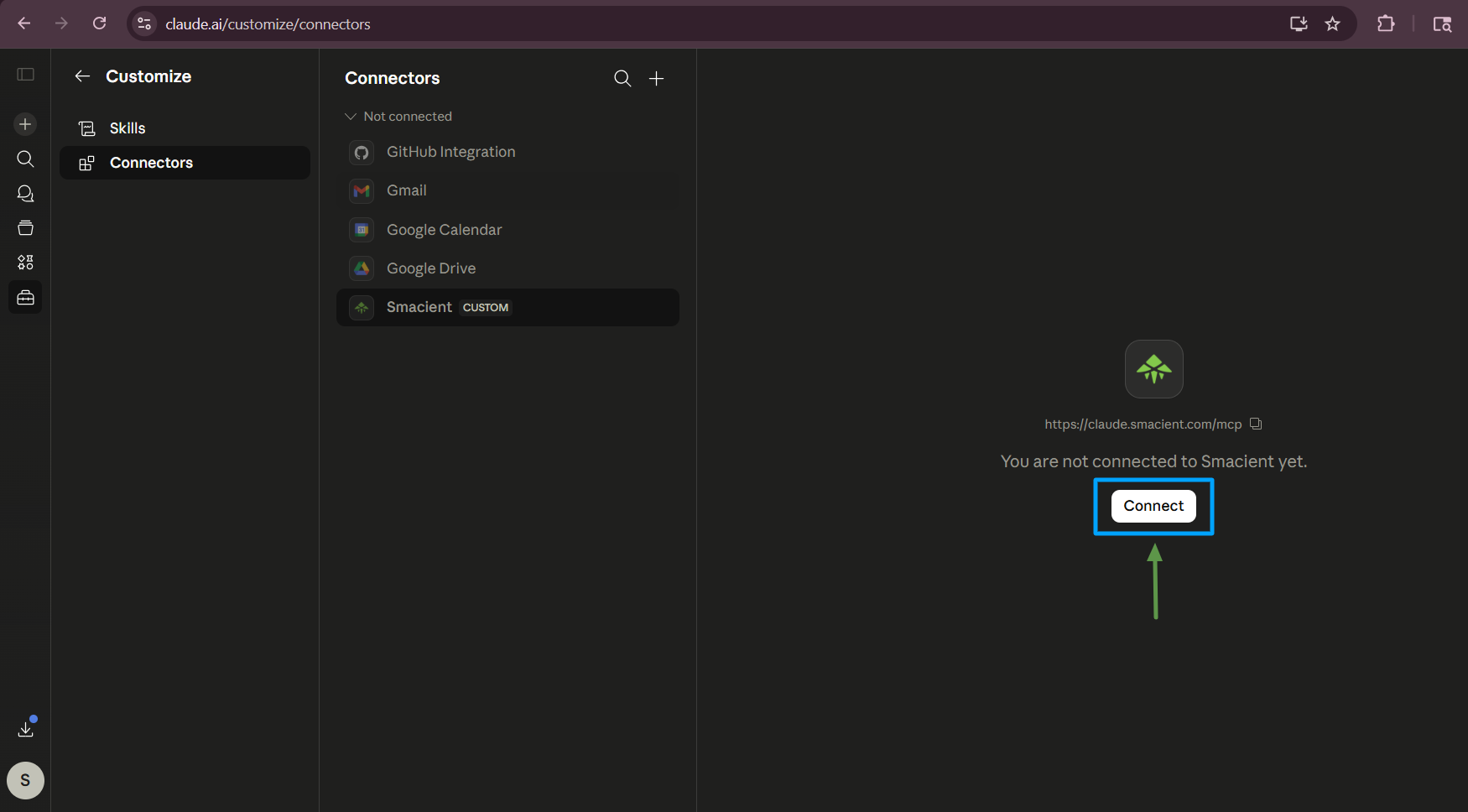1468x812 pixels.
Task: Open the user profile avatar S
Action: [x=25, y=781]
